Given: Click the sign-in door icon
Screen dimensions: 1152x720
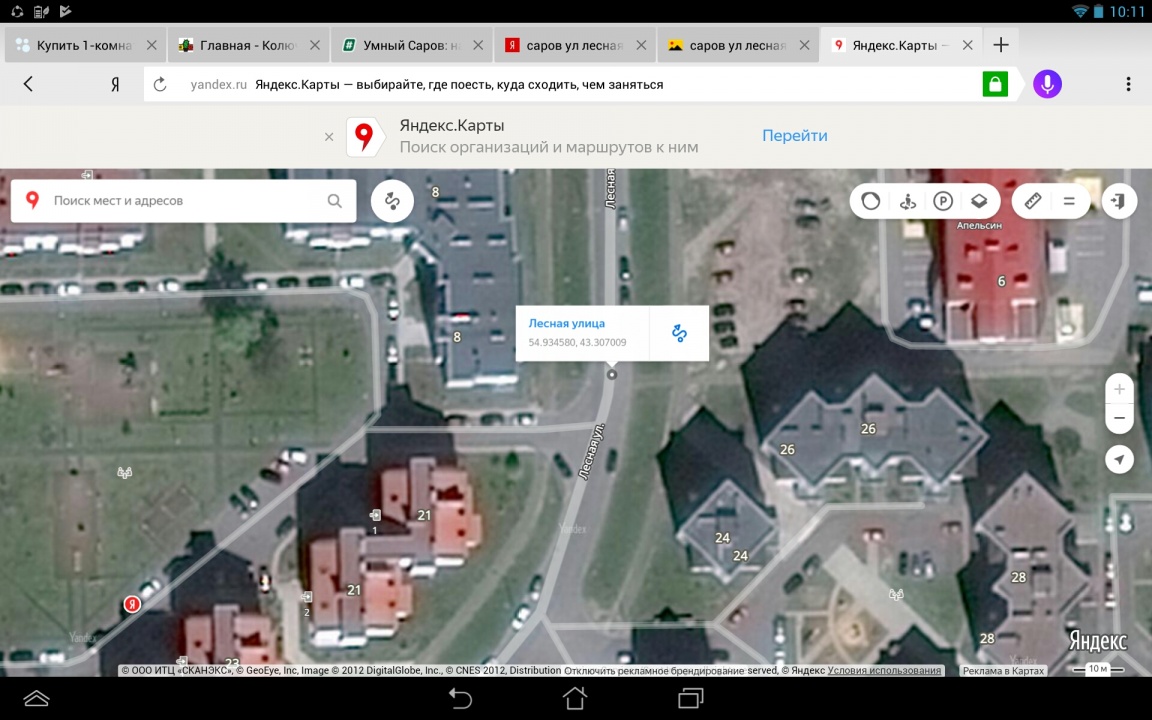Looking at the screenshot, I should pos(1119,201).
